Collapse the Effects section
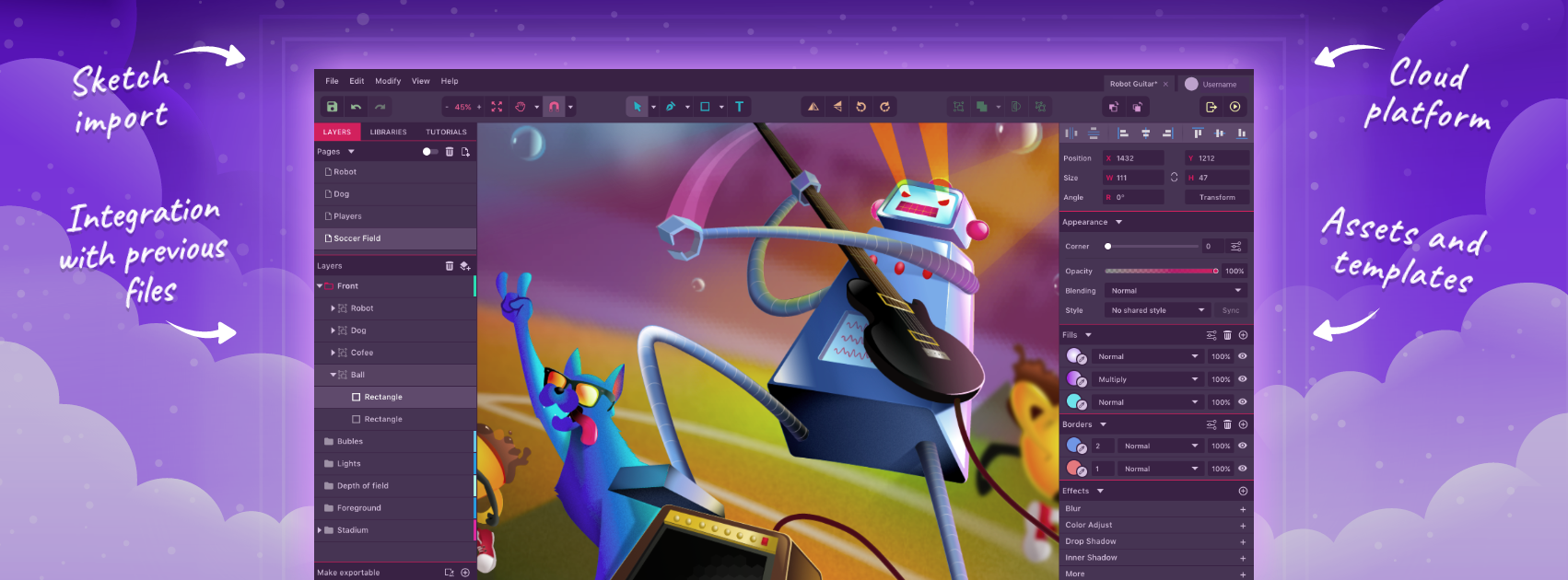Viewport: 1568px width, 580px height. tap(1100, 492)
